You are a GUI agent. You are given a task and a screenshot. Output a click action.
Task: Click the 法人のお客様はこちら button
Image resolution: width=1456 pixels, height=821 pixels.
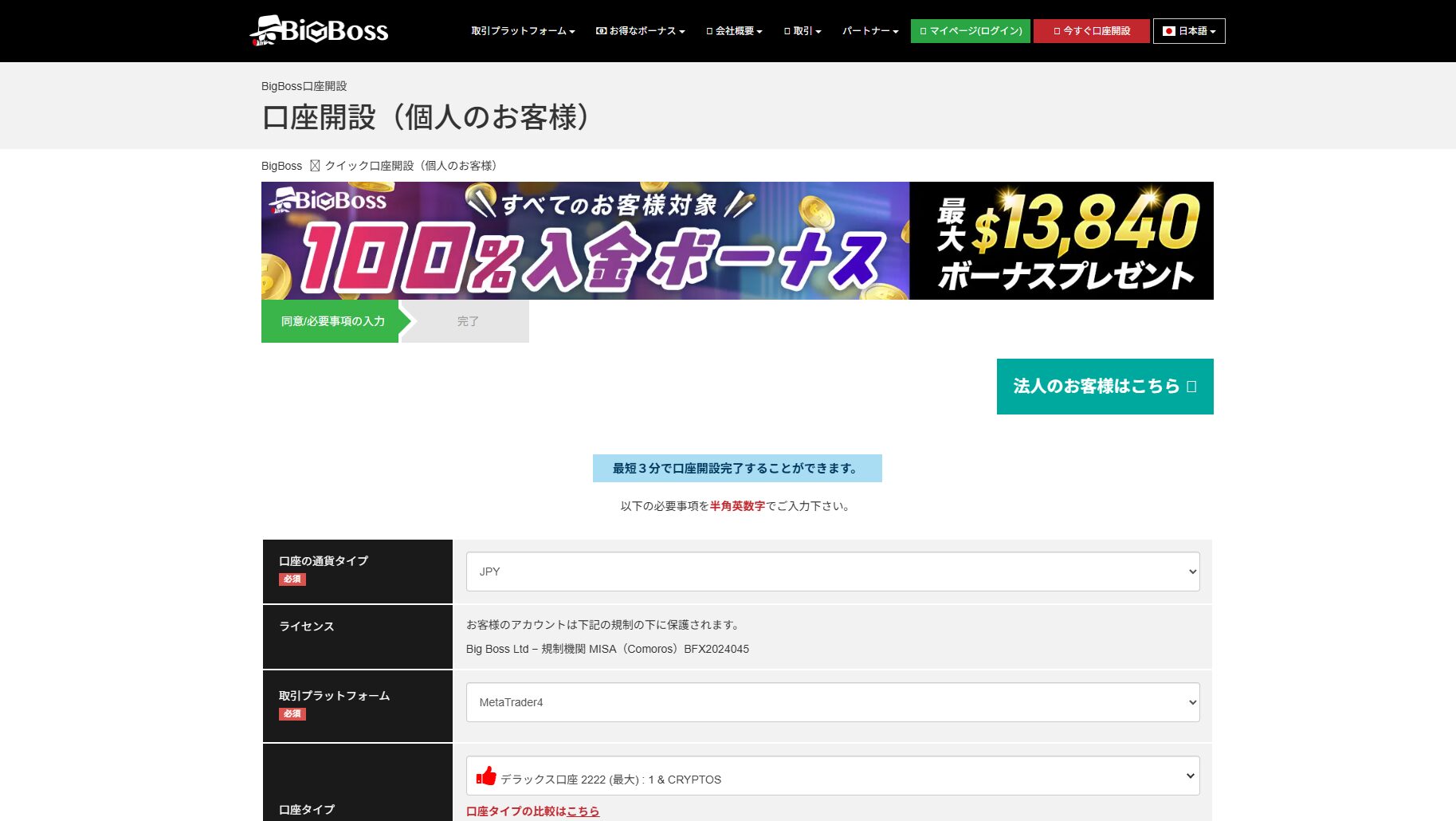pos(1105,387)
